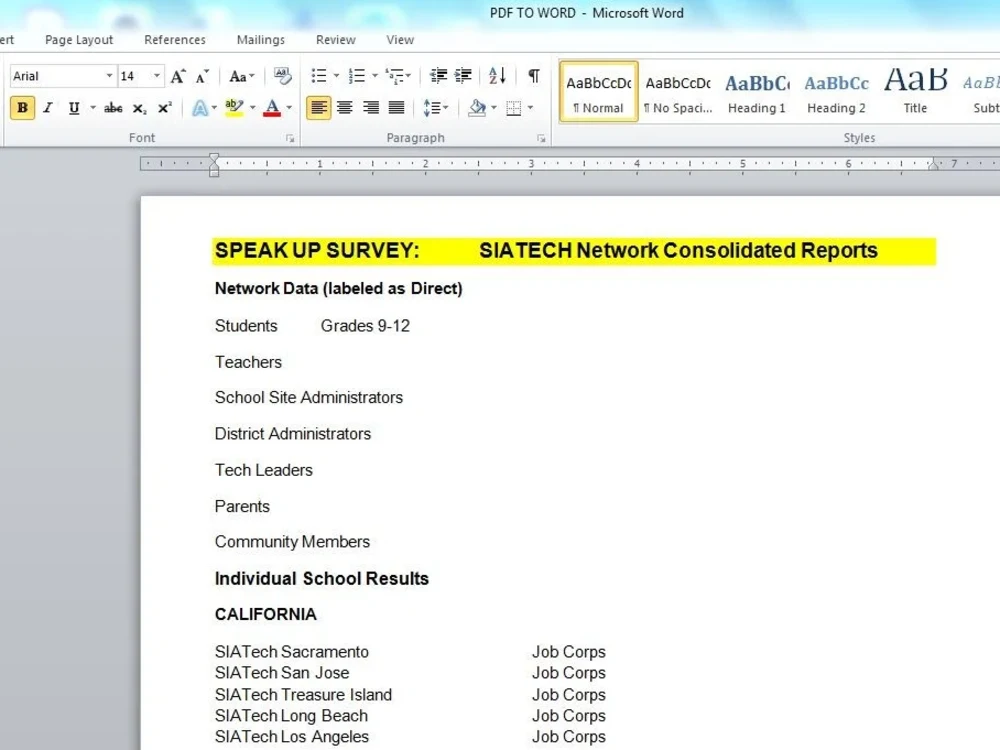Toggle Subscript formatting
The width and height of the screenshot is (1000, 750).
coord(139,108)
